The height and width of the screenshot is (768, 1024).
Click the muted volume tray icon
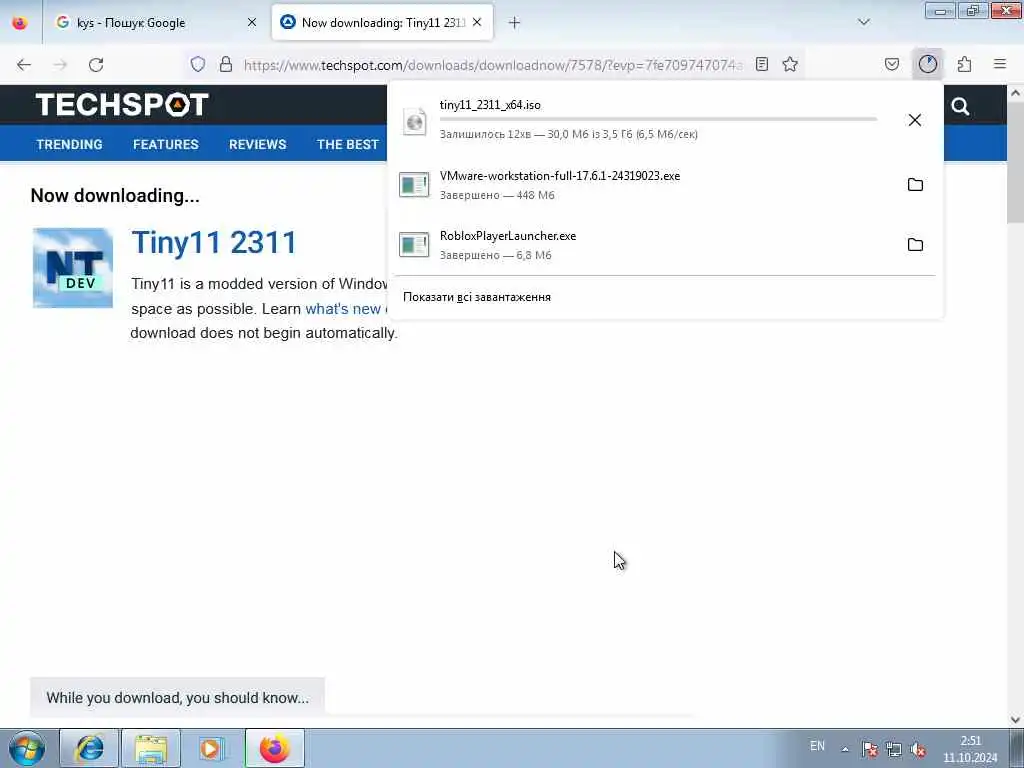(x=918, y=749)
